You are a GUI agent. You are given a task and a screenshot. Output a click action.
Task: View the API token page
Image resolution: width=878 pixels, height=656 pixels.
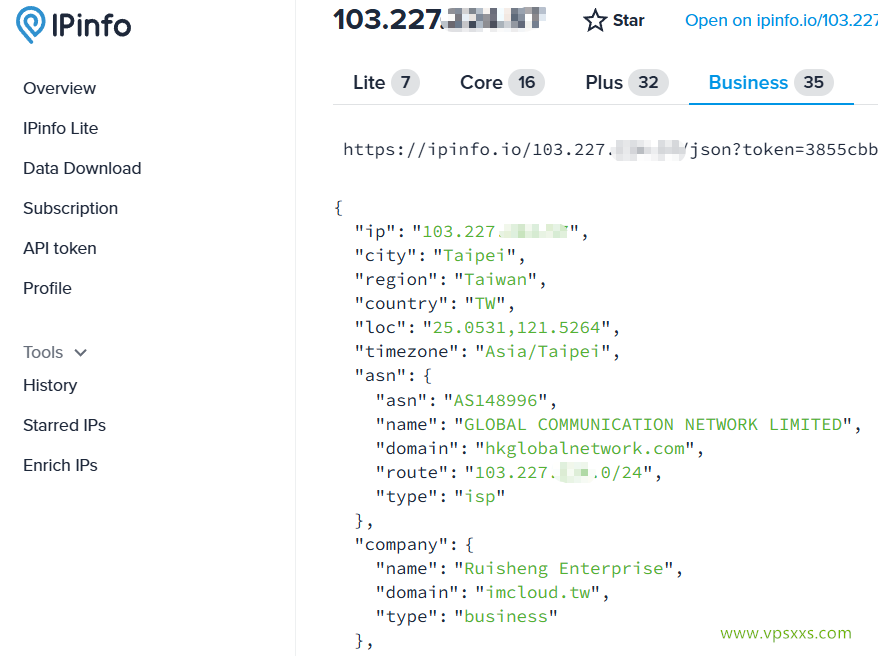coord(60,248)
